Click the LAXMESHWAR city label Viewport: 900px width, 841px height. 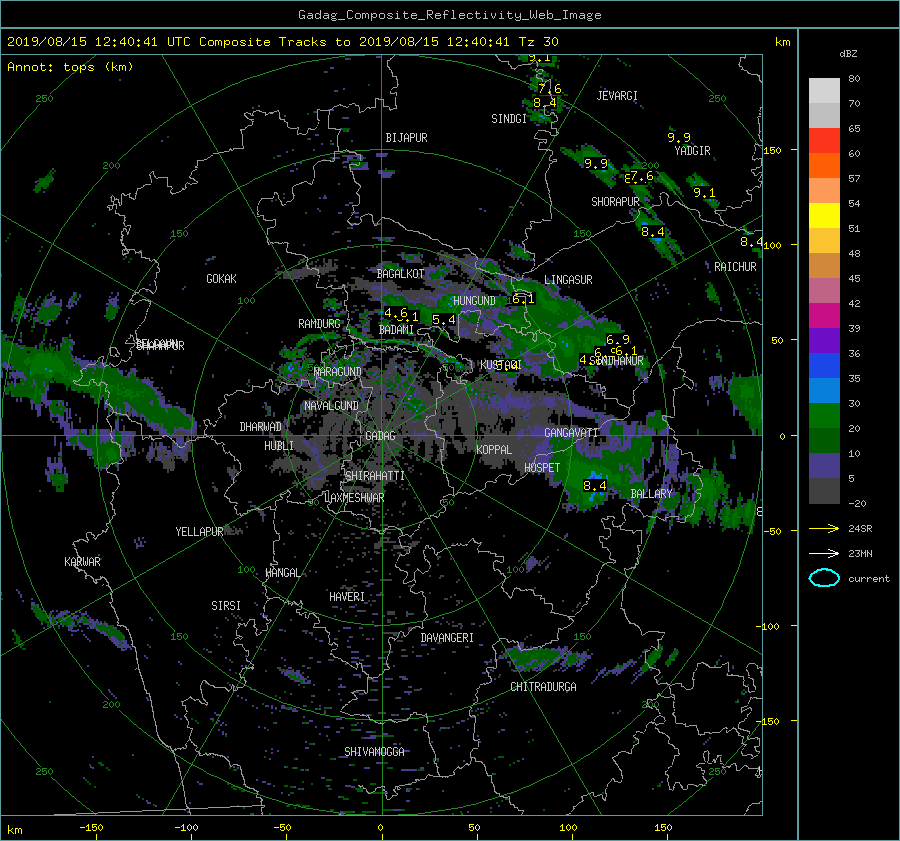[x=354, y=498]
